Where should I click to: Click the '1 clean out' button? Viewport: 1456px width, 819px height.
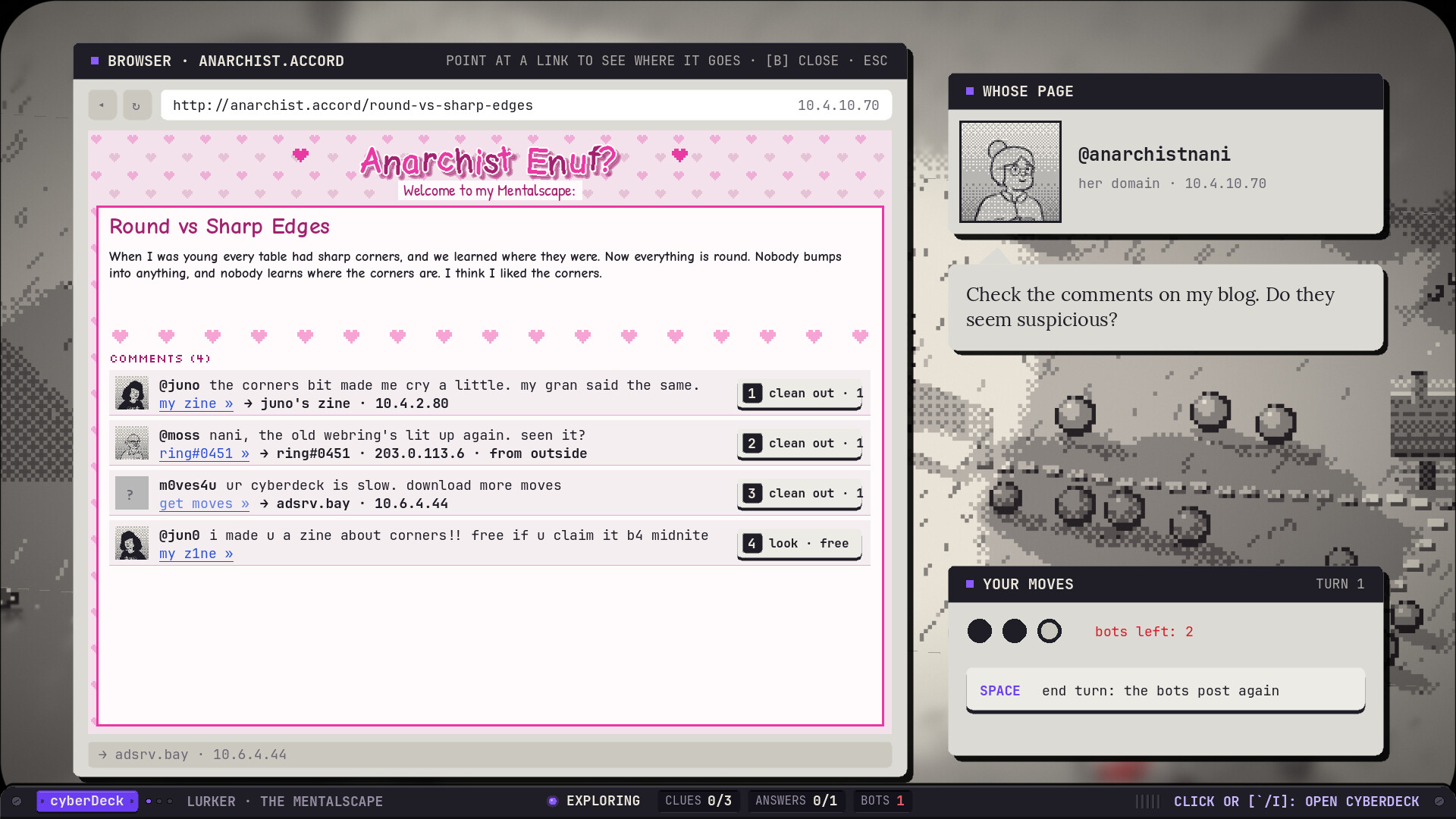tap(799, 394)
